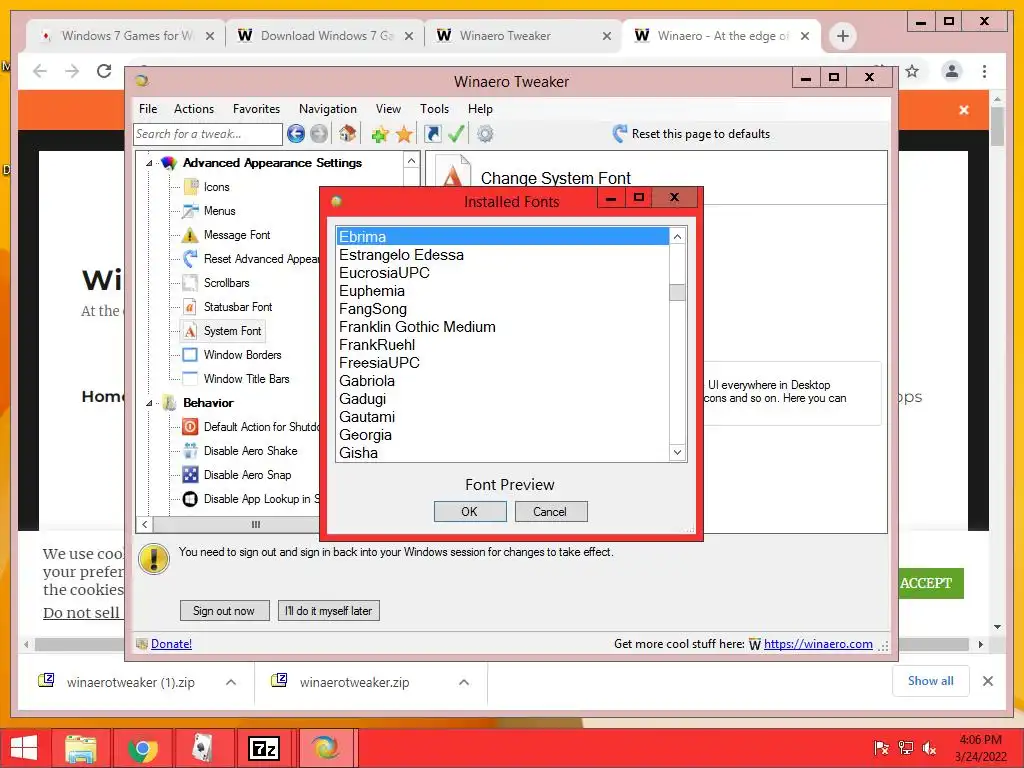Click OK in Installed Fonts dialog
The width and height of the screenshot is (1024, 768).
click(470, 511)
